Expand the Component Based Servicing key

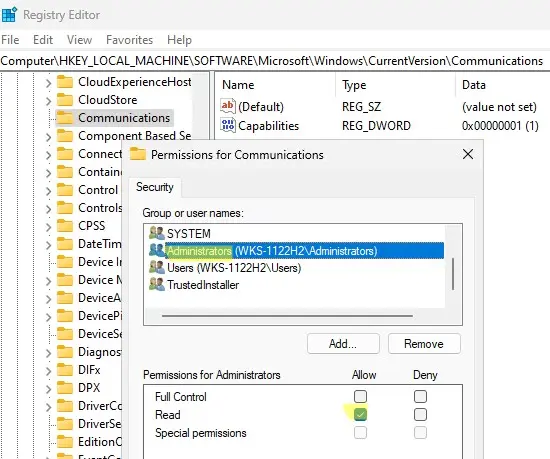(48, 137)
